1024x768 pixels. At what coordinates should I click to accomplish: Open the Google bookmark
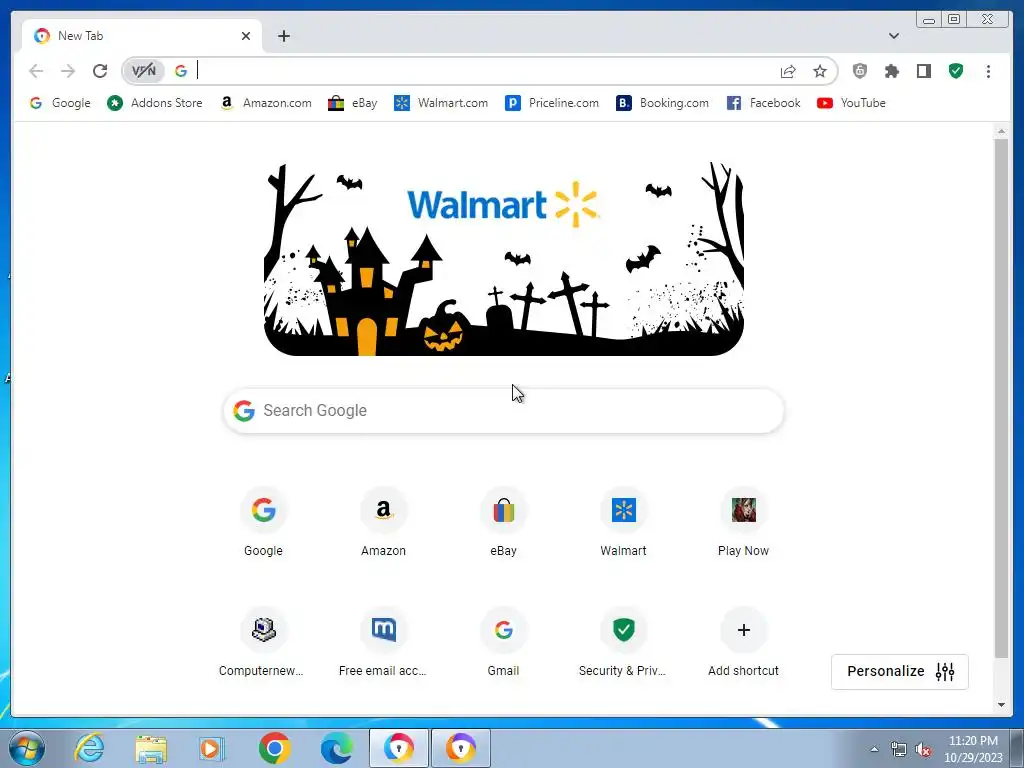tap(60, 103)
